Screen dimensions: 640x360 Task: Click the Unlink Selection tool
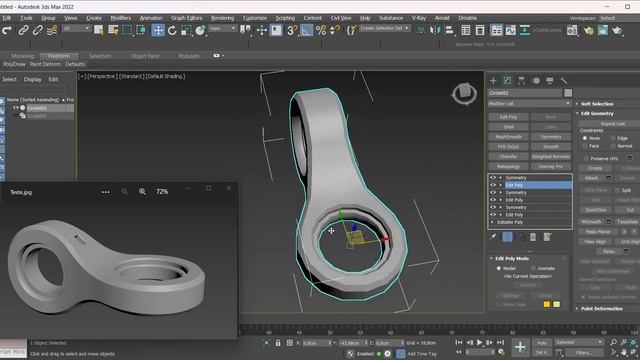[38, 31]
